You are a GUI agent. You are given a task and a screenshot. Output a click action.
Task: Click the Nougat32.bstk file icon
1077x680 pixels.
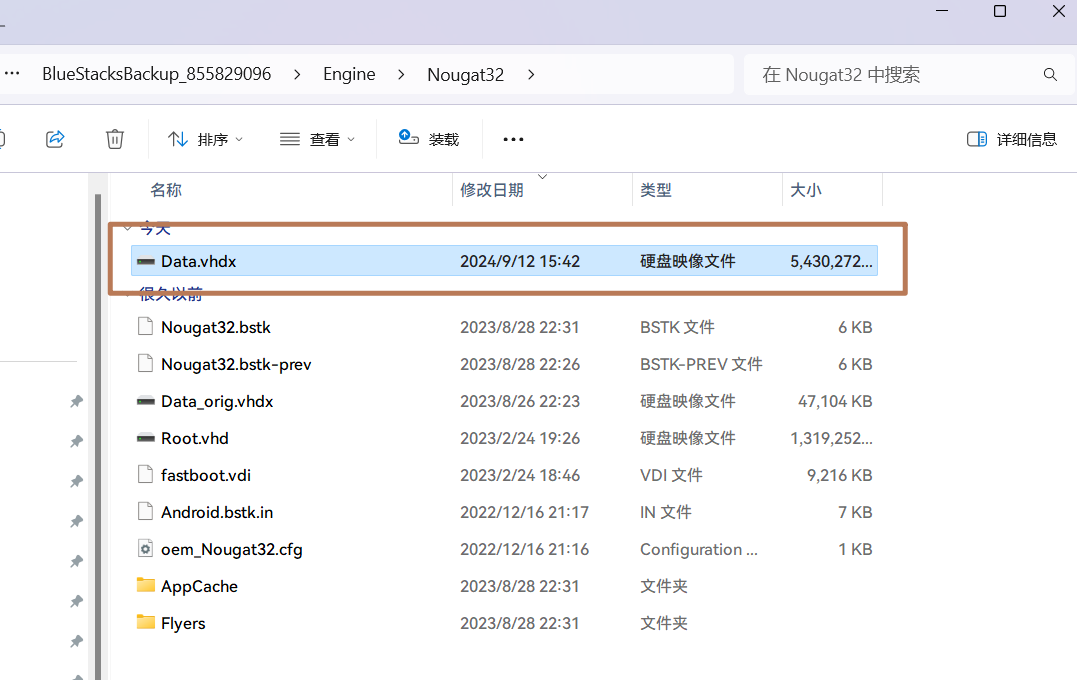coord(146,326)
